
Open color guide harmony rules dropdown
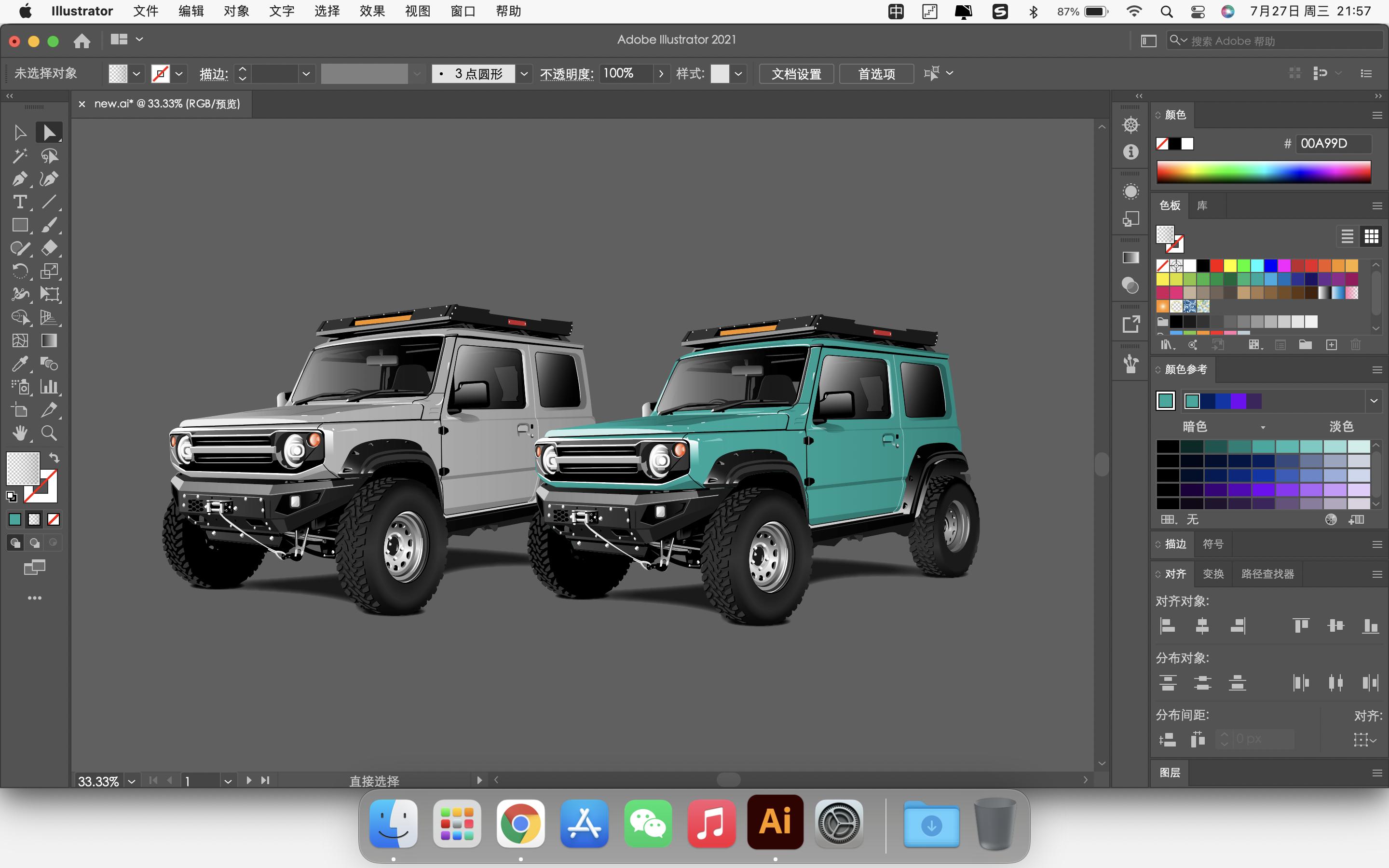tap(1374, 401)
